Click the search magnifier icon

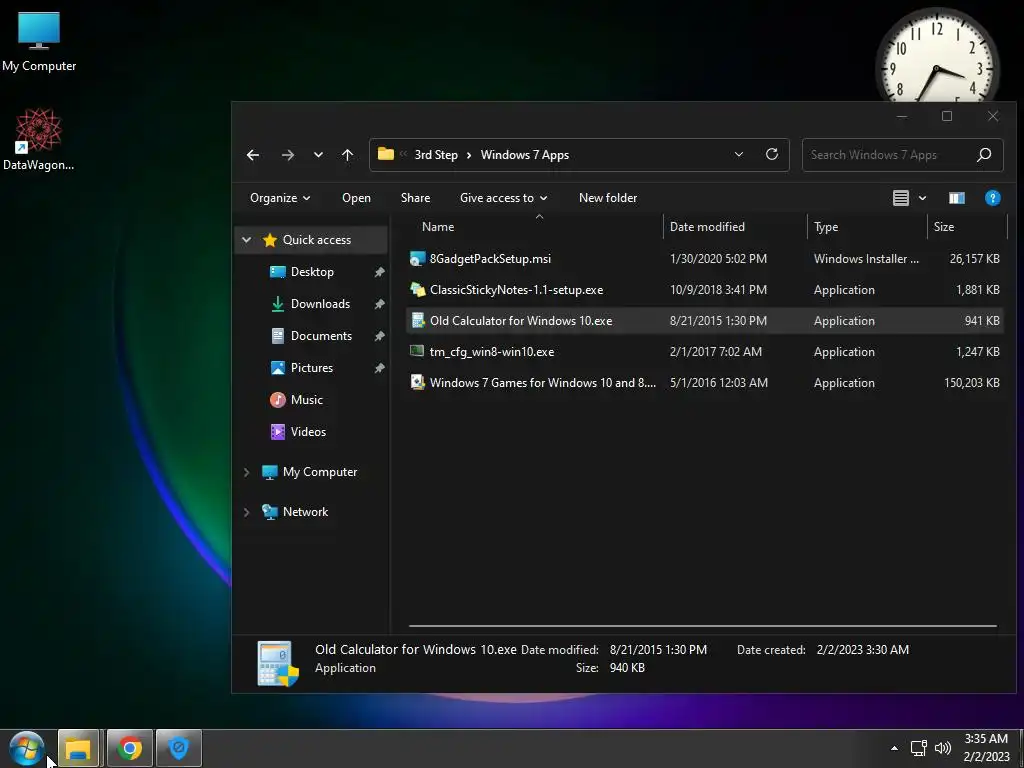tap(984, 155)
